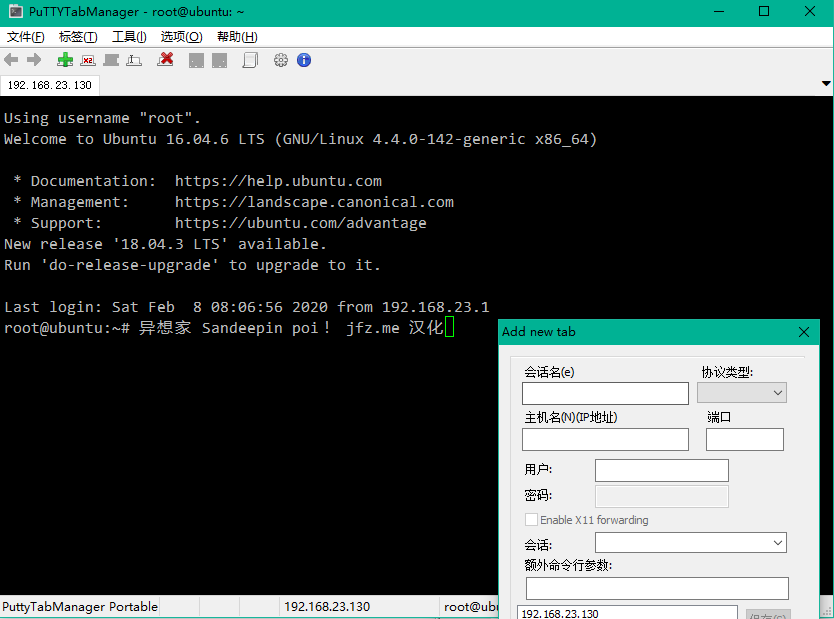
Task: Click the red X close-tab icon
Action: tap(166, 60)
